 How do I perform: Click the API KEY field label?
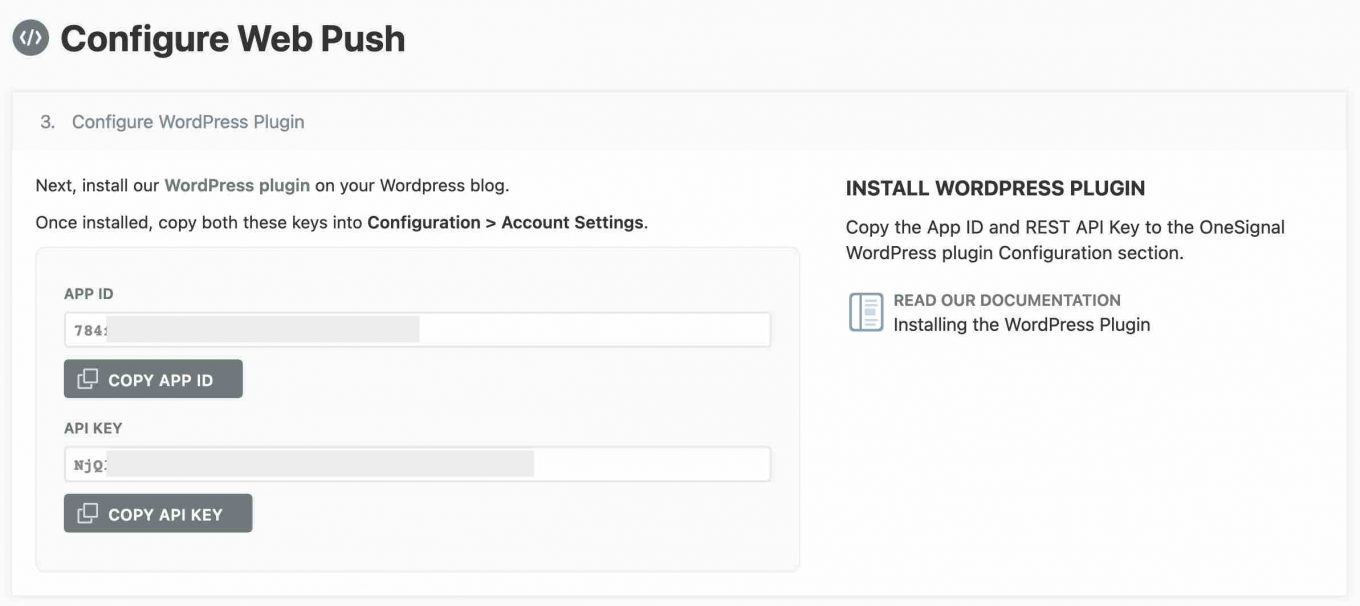point(93,428)
